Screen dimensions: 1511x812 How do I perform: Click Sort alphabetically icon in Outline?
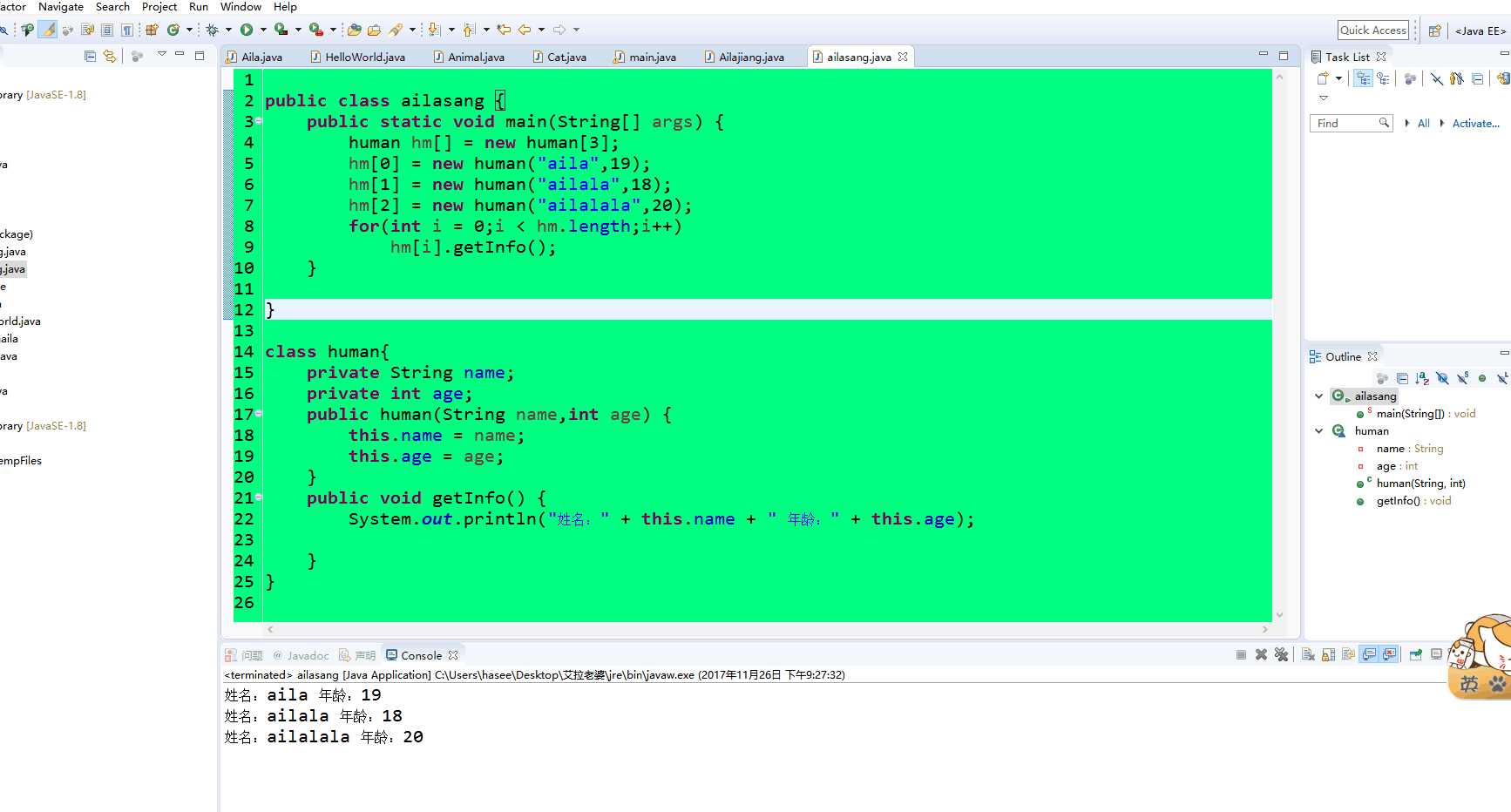point(1422,378)
